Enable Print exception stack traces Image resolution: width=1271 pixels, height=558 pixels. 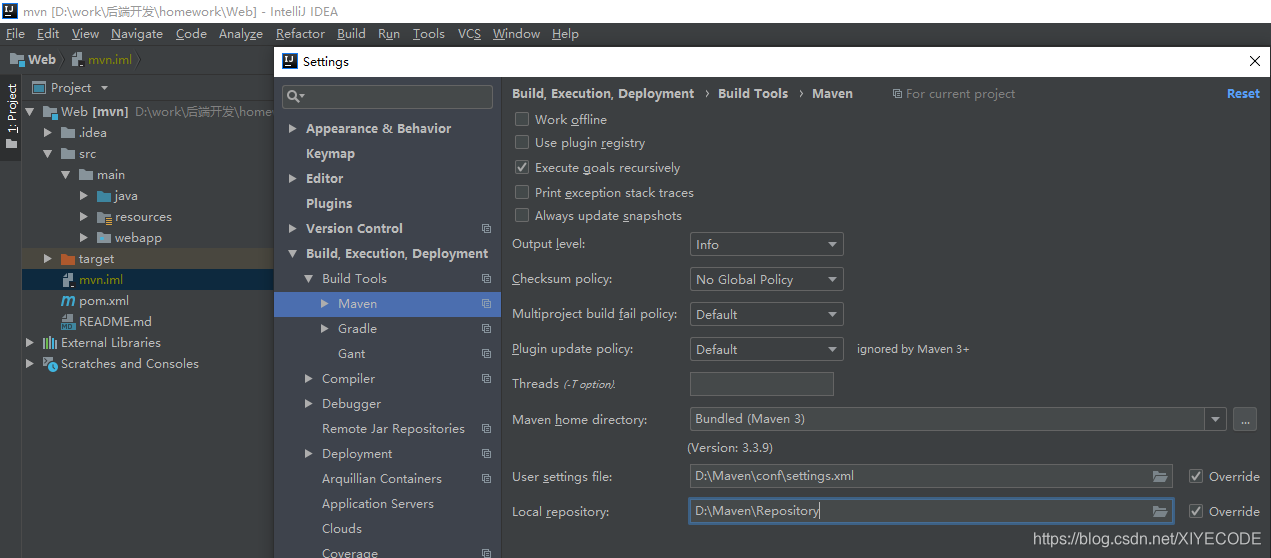[x=522, y=192]
